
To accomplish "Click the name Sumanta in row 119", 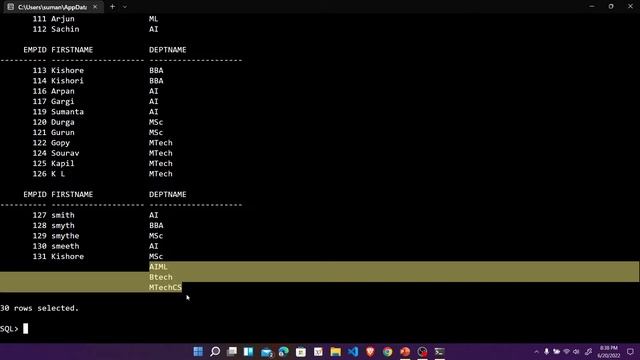I will (67, 112).
